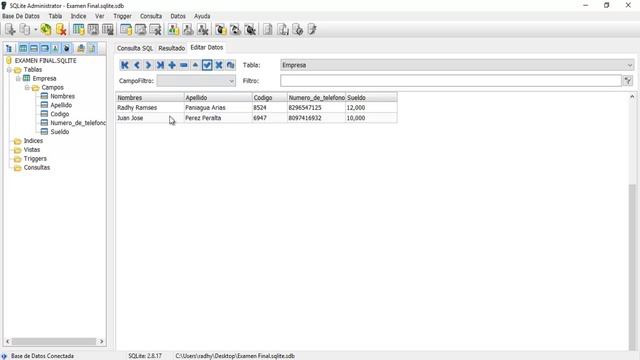The image size is (640, 360).
Task: Collapse the Tablas tree node
Action: point(9,70)
